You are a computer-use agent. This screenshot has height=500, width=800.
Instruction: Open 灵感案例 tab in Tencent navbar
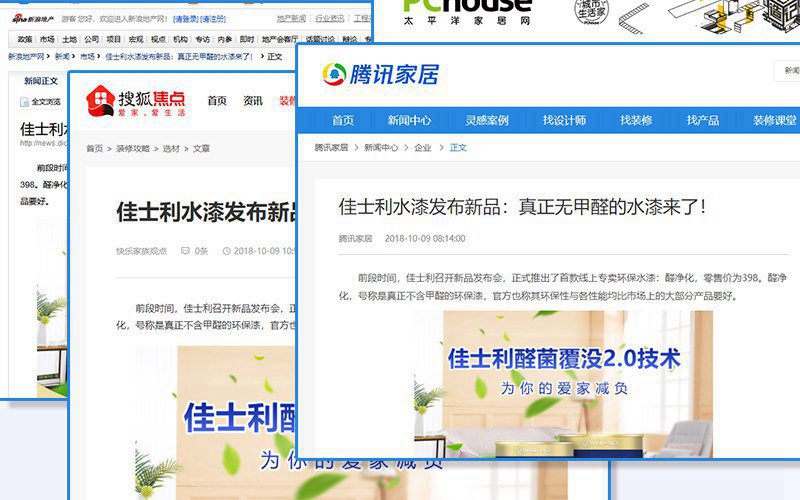[487, 120]
